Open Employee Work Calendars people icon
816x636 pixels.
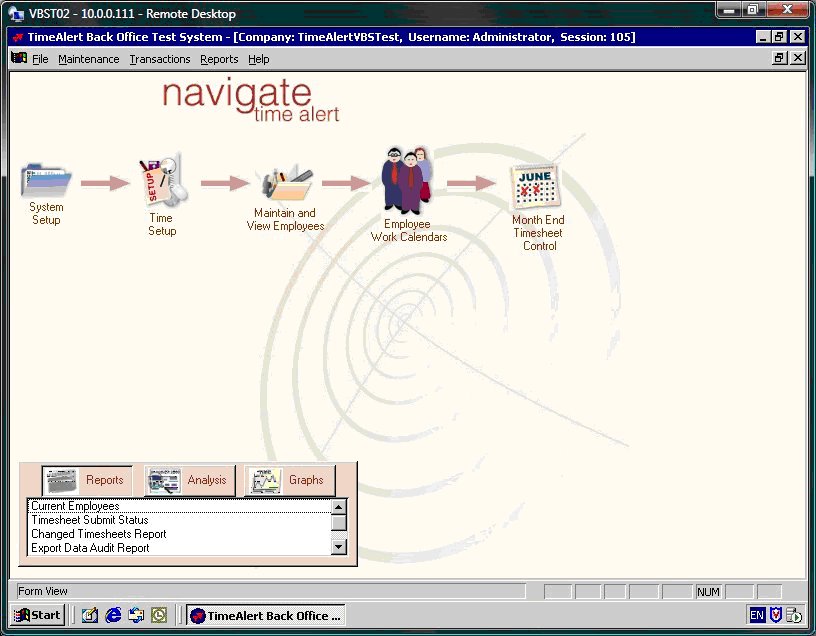[407, 180]
